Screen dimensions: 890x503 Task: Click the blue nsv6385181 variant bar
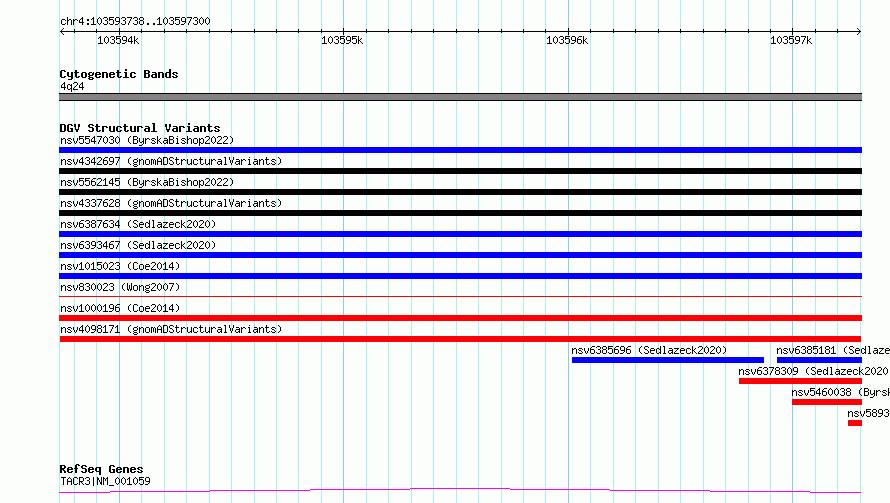(819, 360)
